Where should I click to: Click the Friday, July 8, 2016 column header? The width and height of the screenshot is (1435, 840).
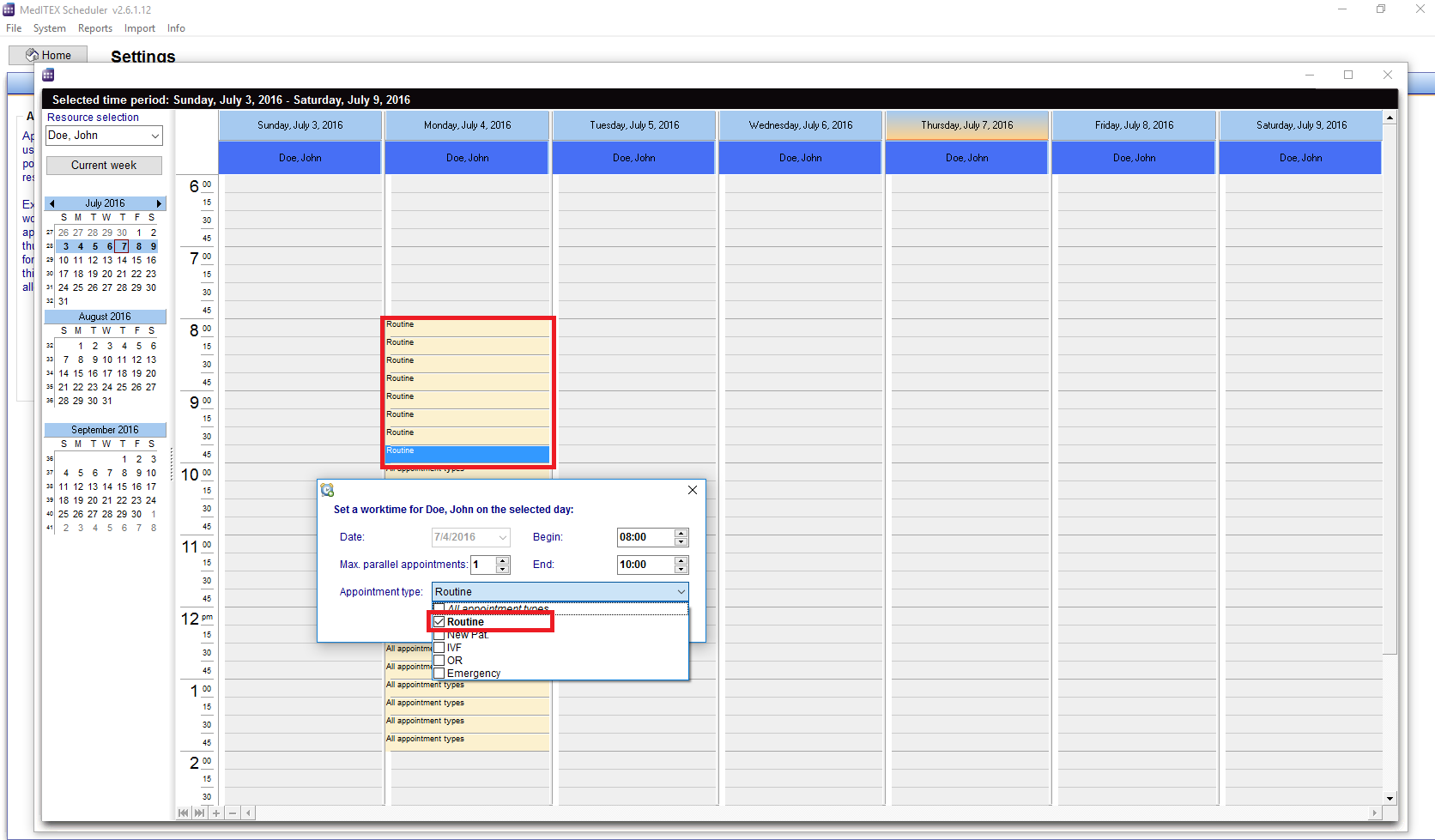pos(1134,125)
